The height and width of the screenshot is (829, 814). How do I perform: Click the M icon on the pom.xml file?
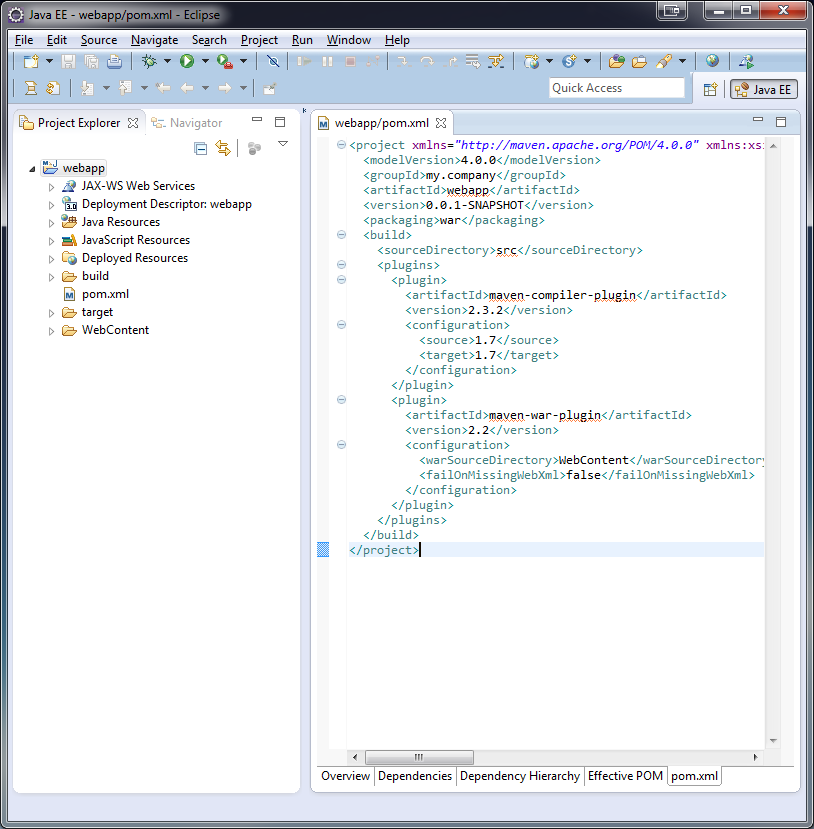point(69,294)
